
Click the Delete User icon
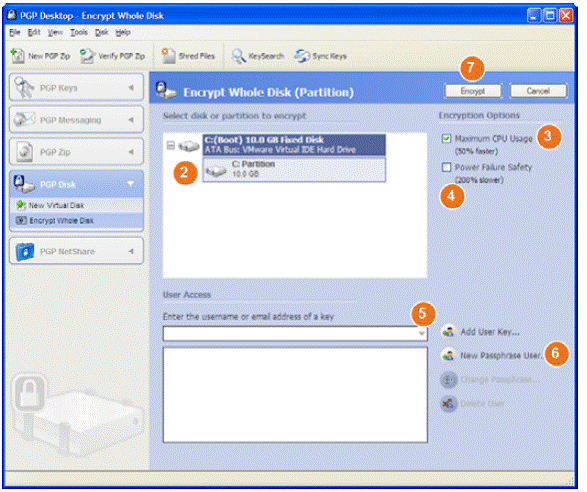448,404
